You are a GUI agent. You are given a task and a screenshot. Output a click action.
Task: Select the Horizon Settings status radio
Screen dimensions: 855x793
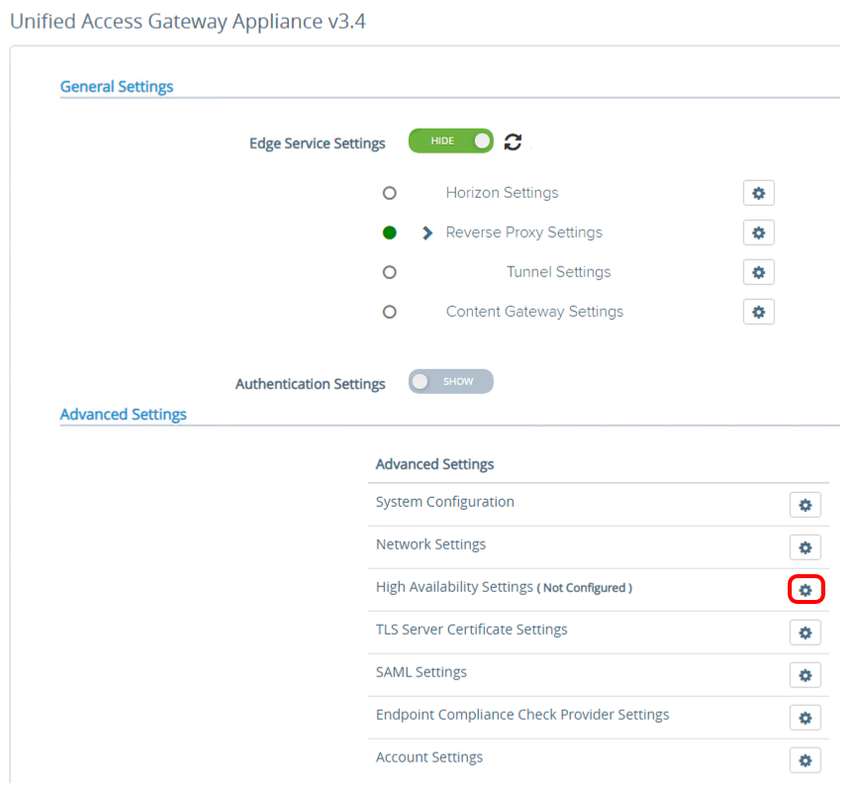[389, 192]
